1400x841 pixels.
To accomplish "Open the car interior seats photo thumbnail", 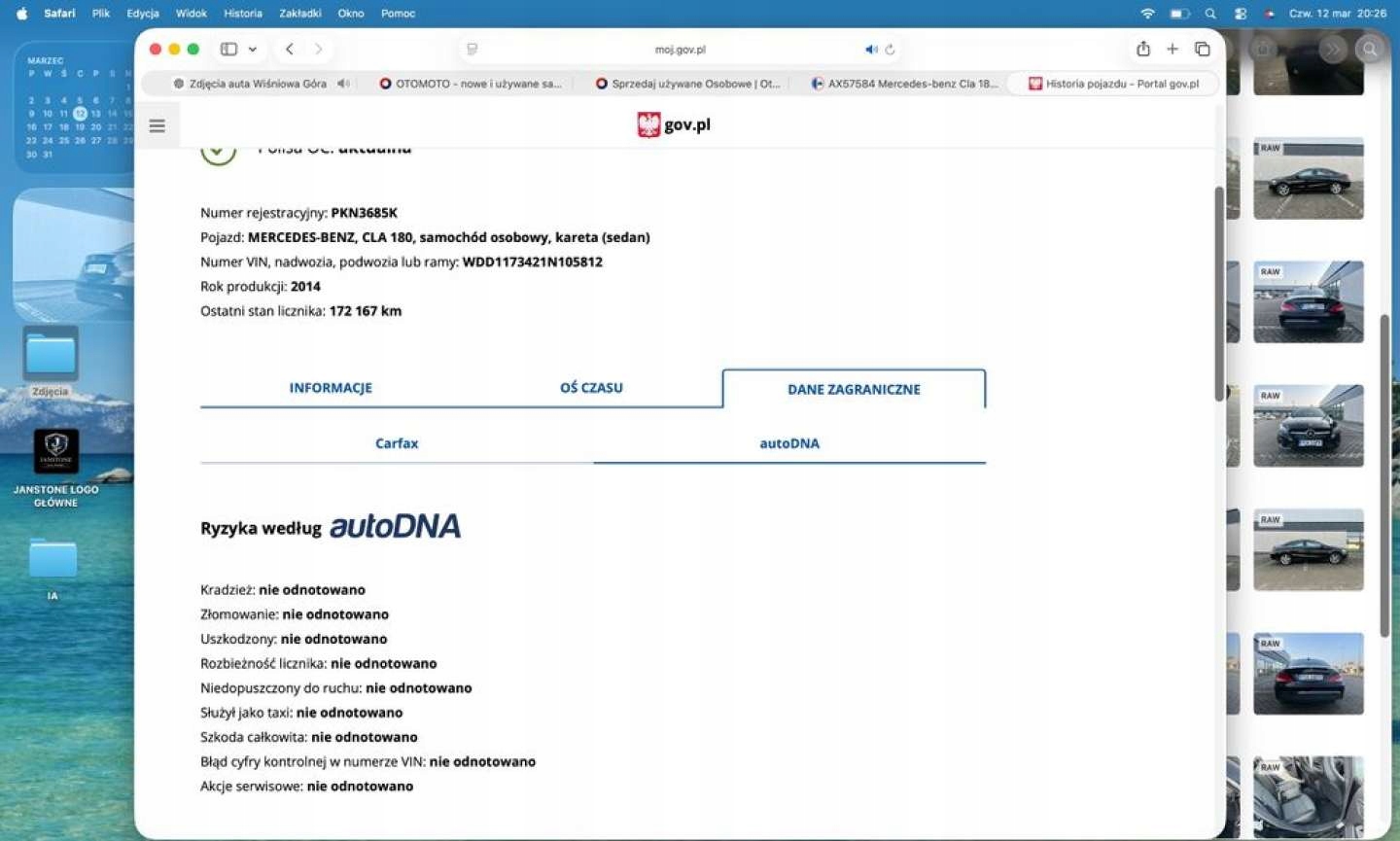I will click(1309, 796).
